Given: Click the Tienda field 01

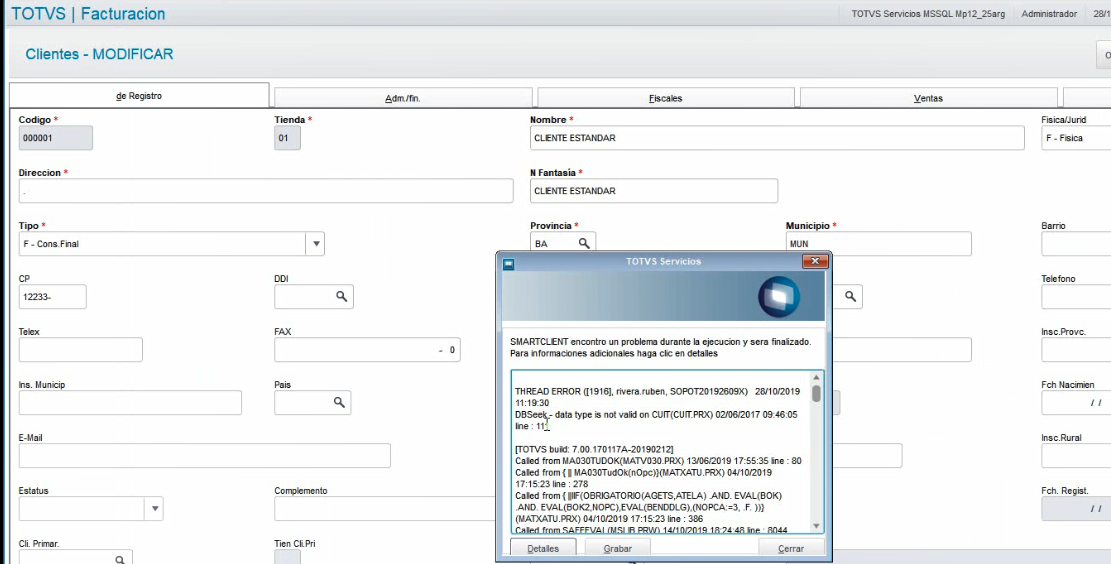Looking at the screenshot, I should pyautogui.click(x=287, y=138).
